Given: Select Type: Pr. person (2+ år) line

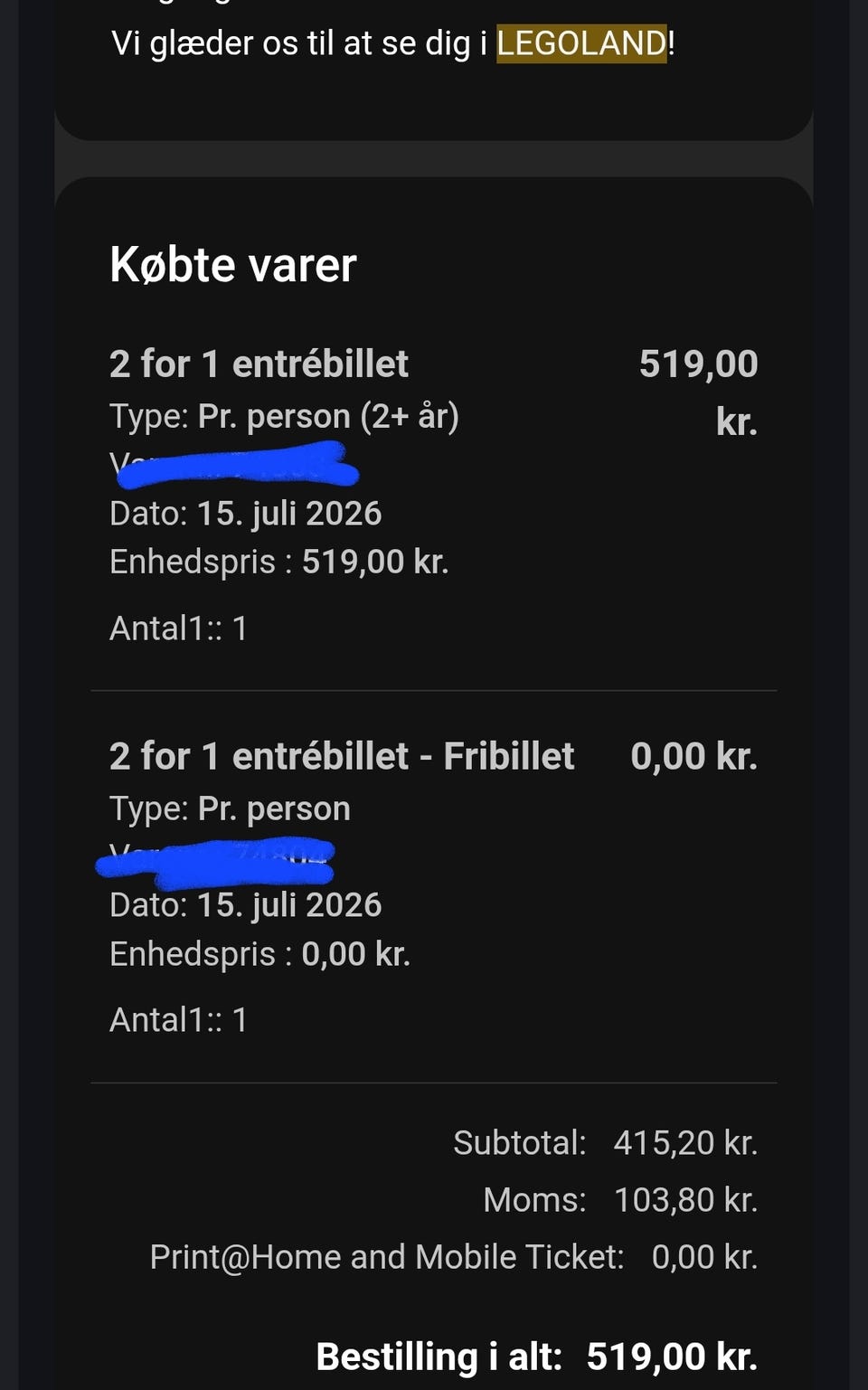Looking at the screenshot, I should (x=284, y=416).
